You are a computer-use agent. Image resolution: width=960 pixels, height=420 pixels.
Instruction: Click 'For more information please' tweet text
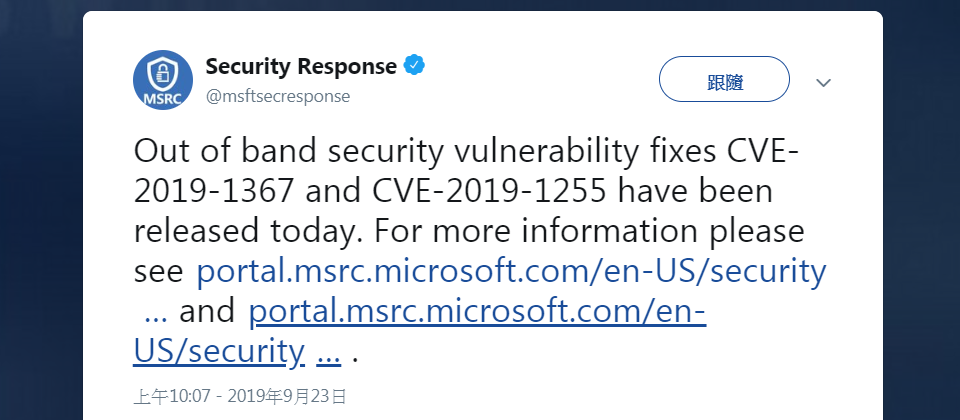588,231
